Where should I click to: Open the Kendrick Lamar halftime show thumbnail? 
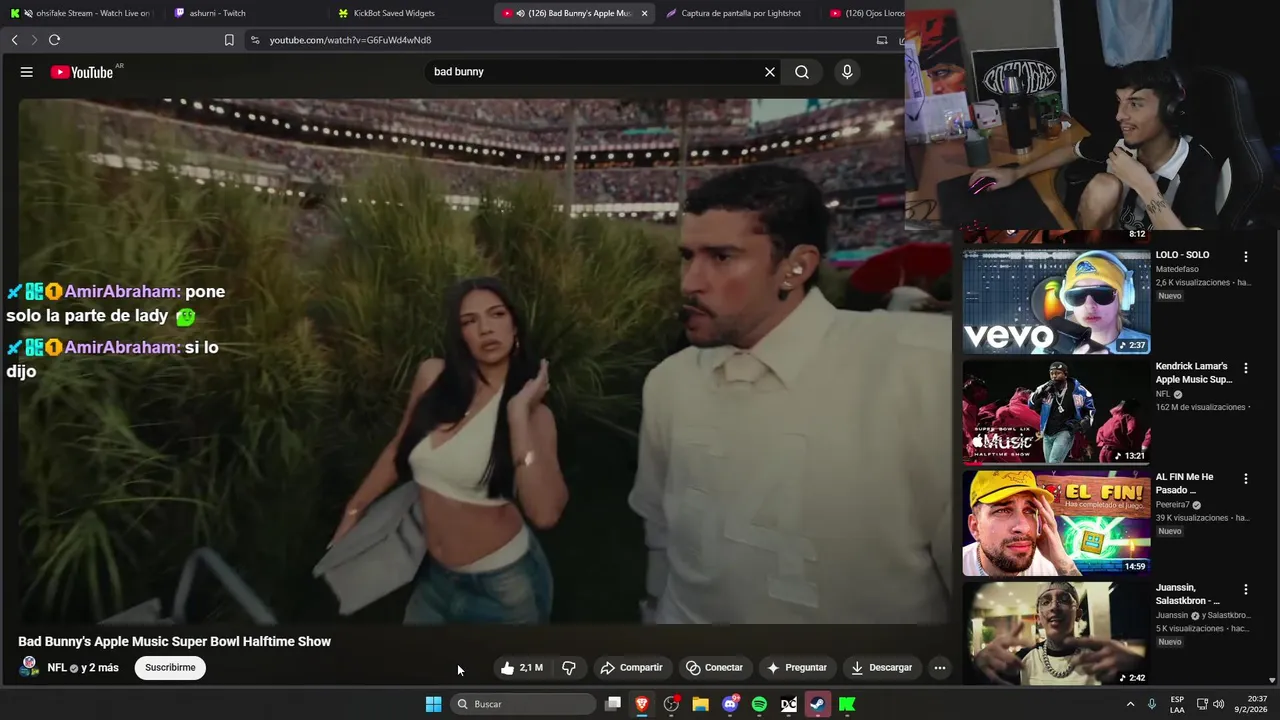pyautogui.click(x=1056, y=412)
